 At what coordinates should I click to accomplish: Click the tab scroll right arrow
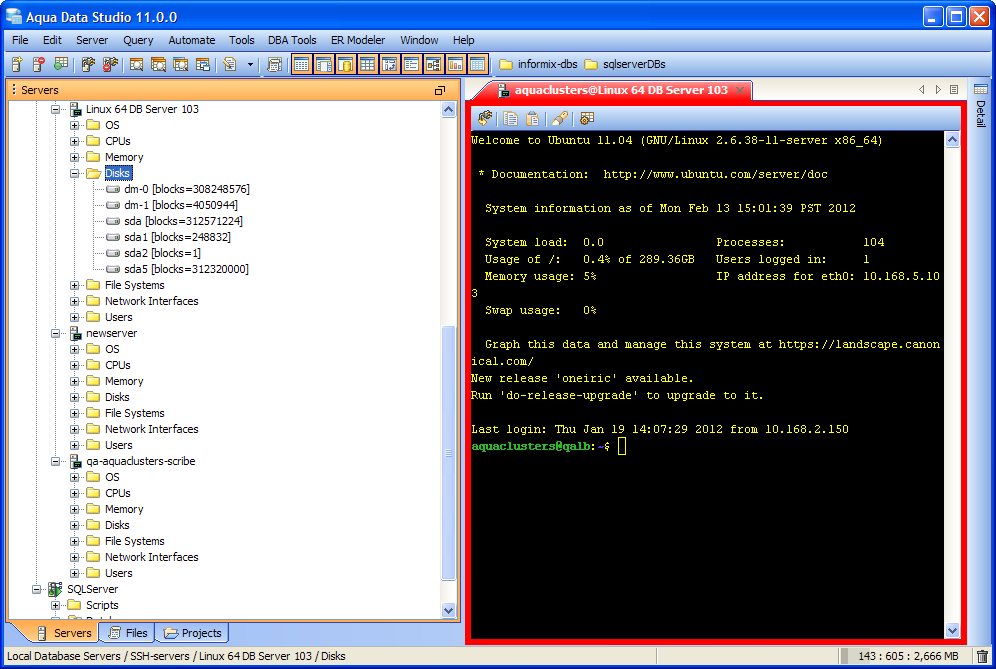(x=938, y=90)
